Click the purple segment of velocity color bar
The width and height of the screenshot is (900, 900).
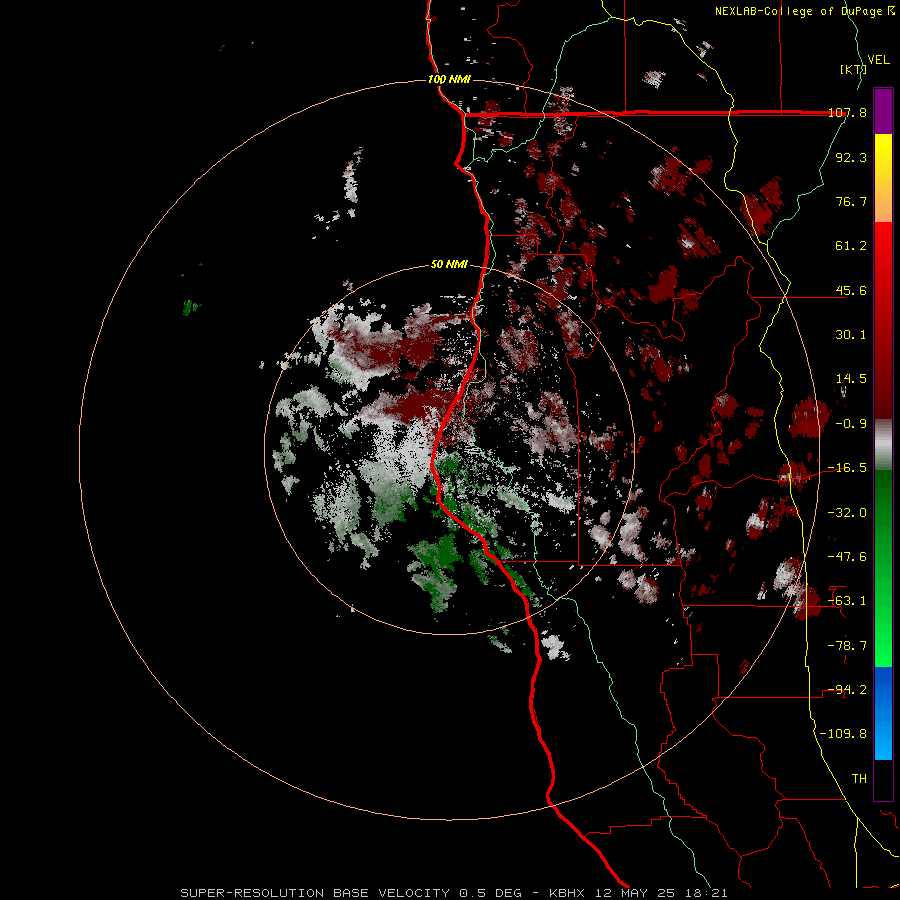[x=883, y=111]
